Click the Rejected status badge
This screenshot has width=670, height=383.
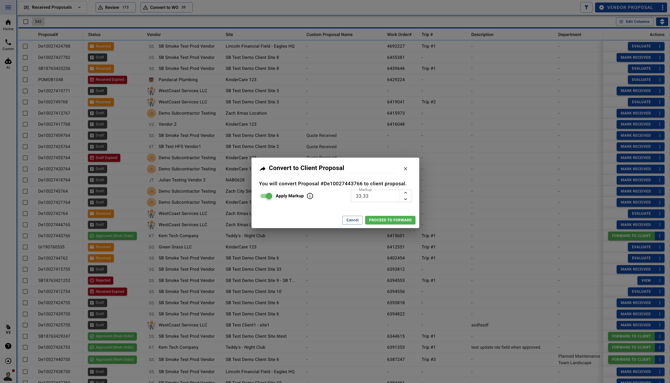tap(100, 280)
